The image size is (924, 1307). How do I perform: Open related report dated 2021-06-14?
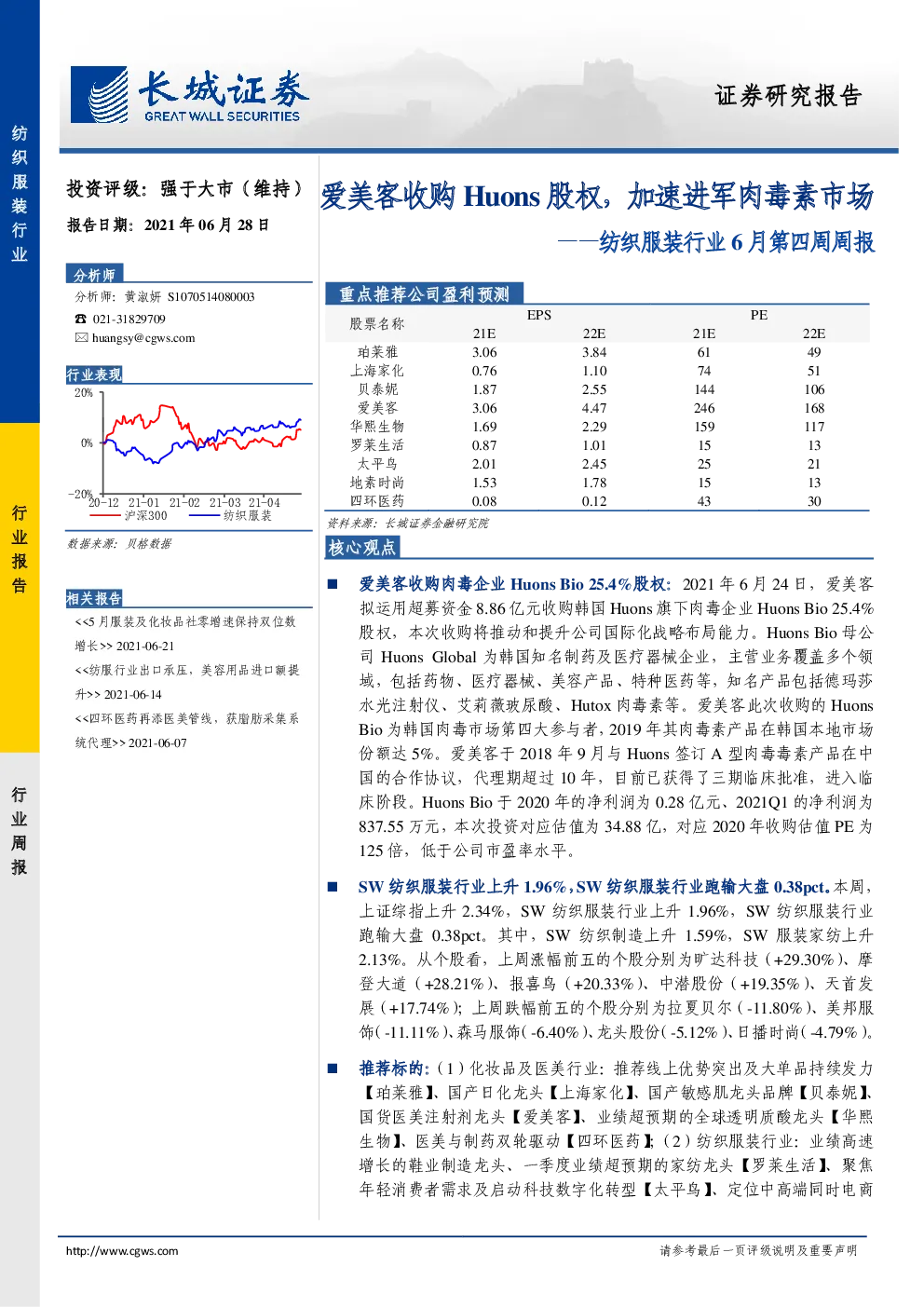pyautogui.click(x=187, y=682)
